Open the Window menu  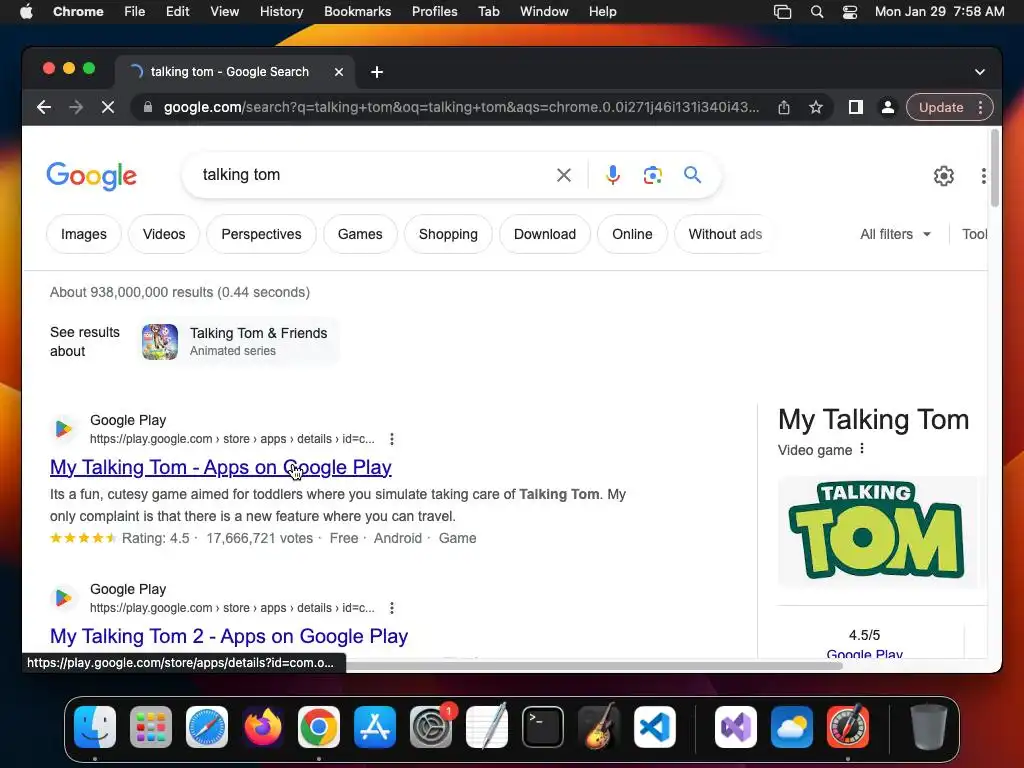[544, 12]
